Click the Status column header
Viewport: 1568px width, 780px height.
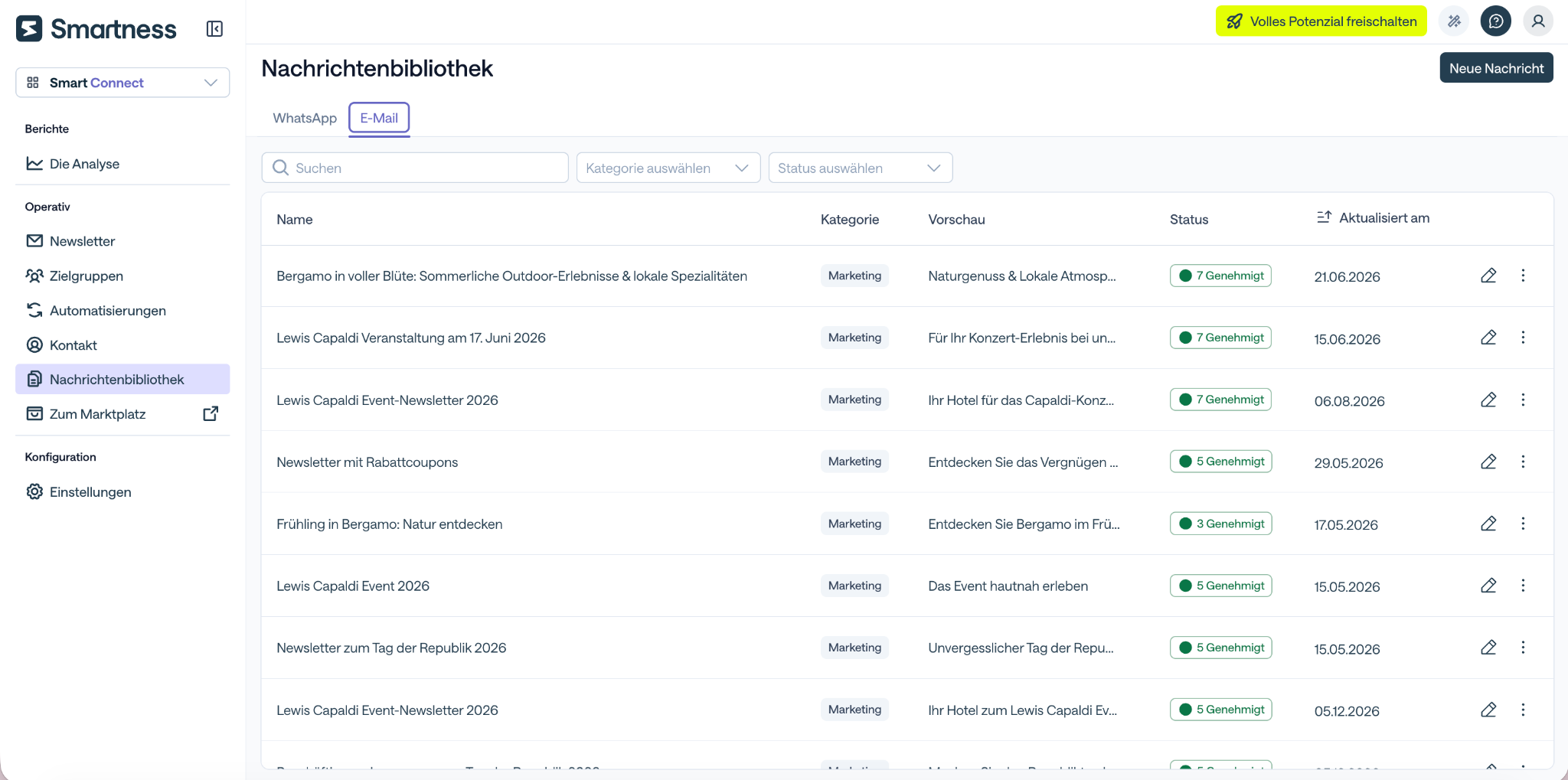[1189, 220]
